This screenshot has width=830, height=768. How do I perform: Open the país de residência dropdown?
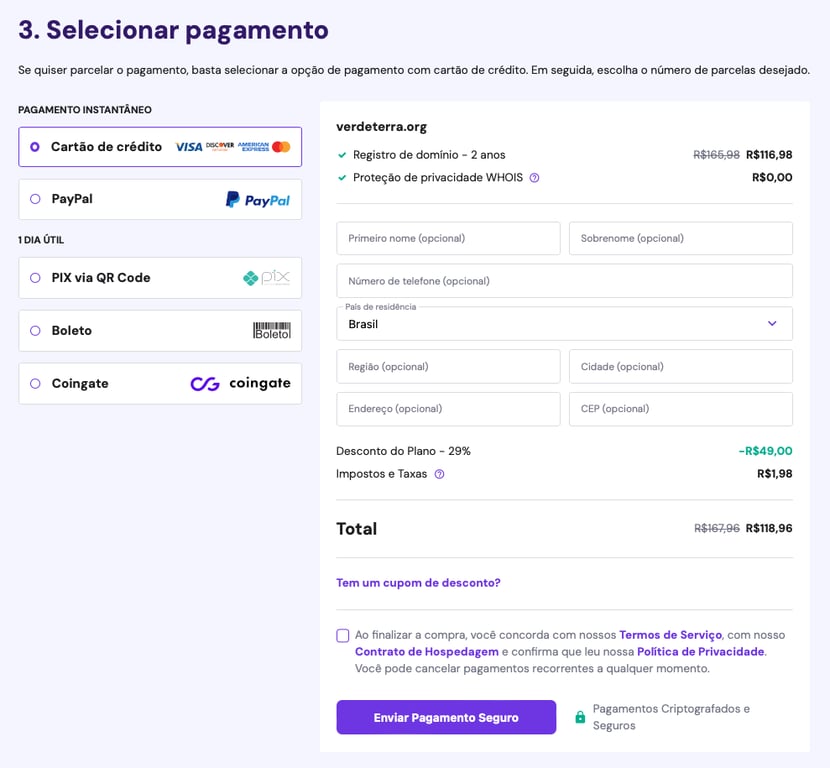click(564, 325)
